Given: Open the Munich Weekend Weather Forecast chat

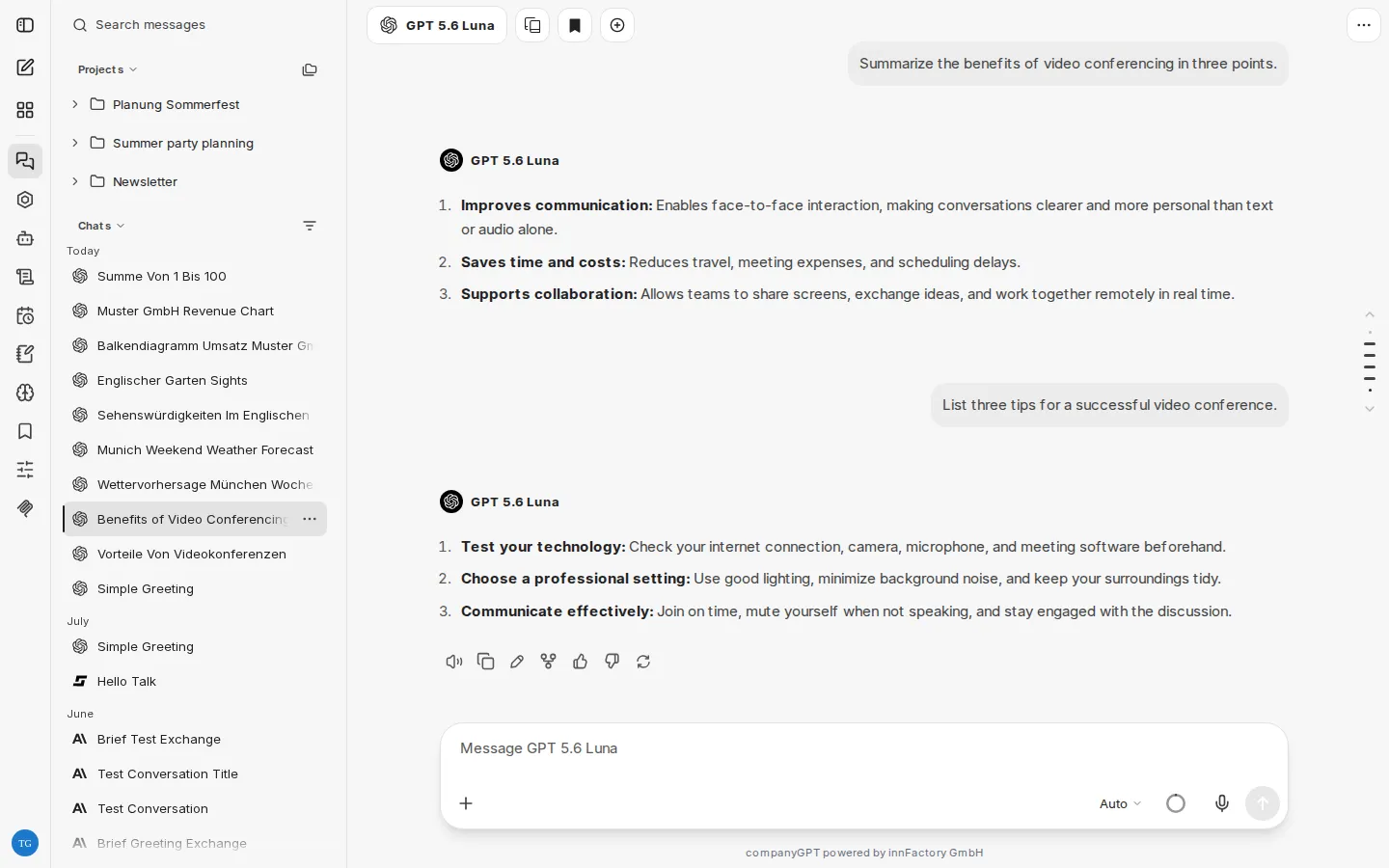Looking at the screenshot, I should click(x=195, y=449).
